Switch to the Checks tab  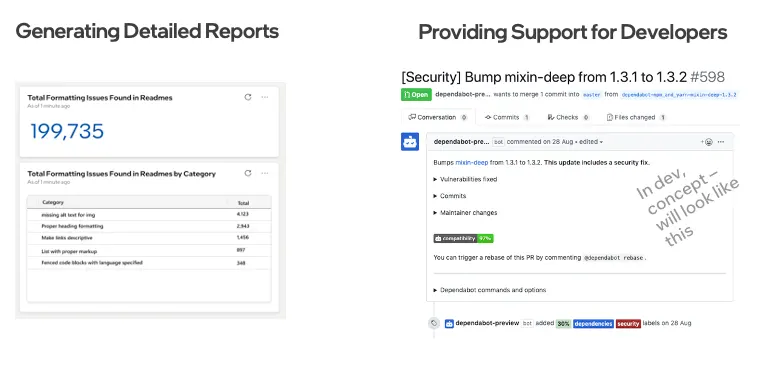(568, 117)
